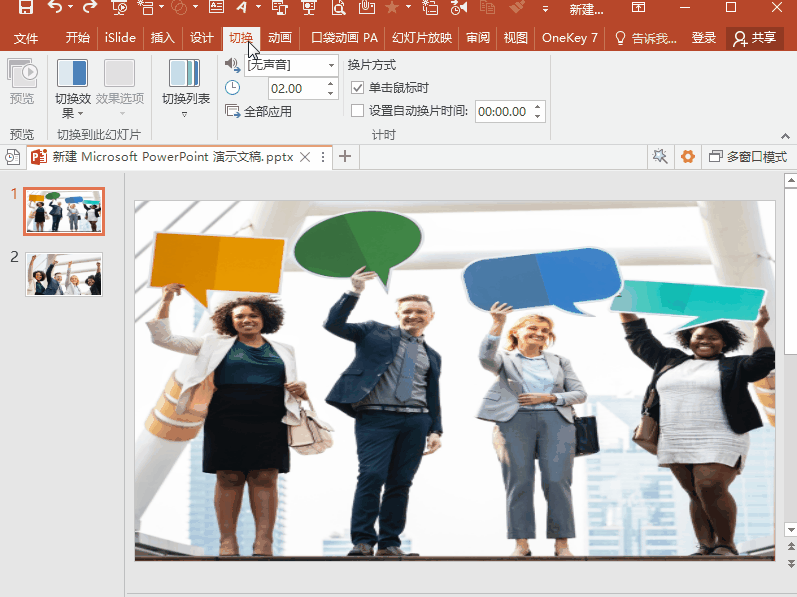Click the document history icon left of file tab
Viewport: 797px width, 597px height.
click(x=13, y=157)
